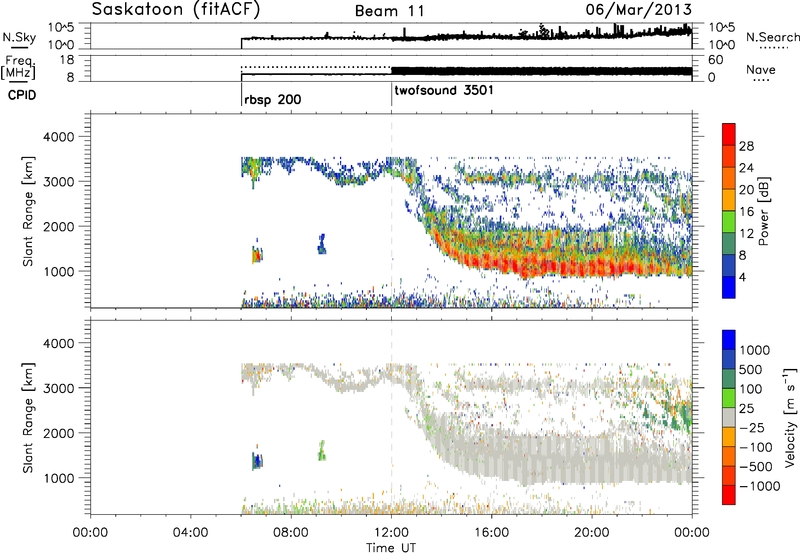Viewport: 800px width, 554px height.
Task: Select the "Beam 11" heading
Action: tap(389, 11)
